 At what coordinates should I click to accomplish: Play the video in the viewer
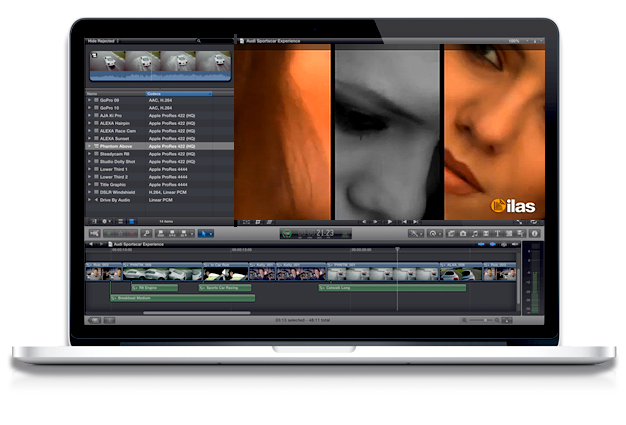pyautogui.click(x=390, y=222)
